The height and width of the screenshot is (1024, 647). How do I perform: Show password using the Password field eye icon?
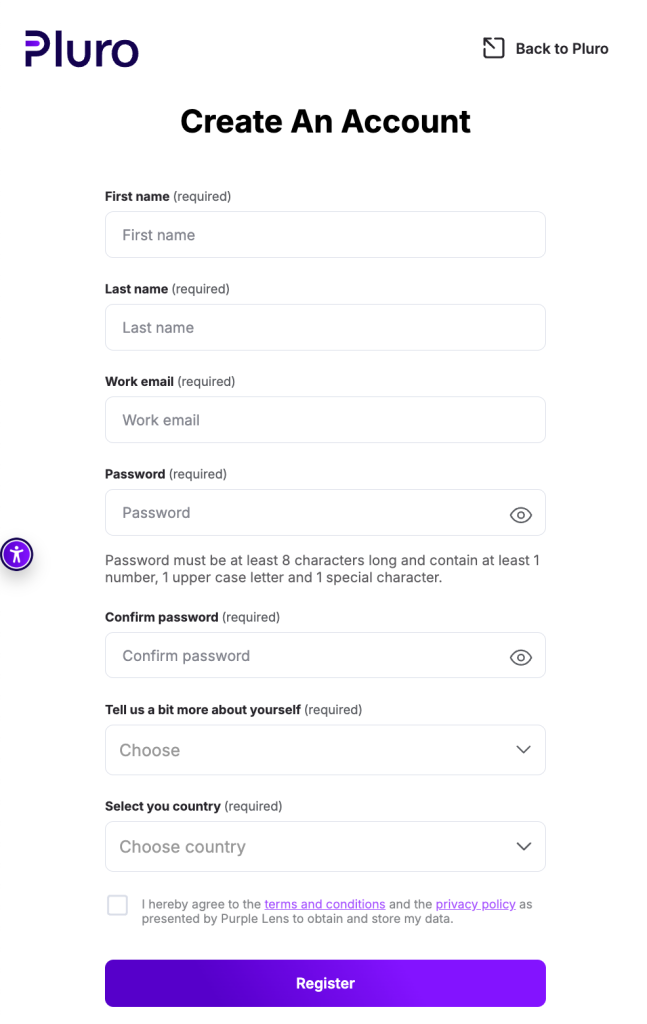click(x=521, y=515)
